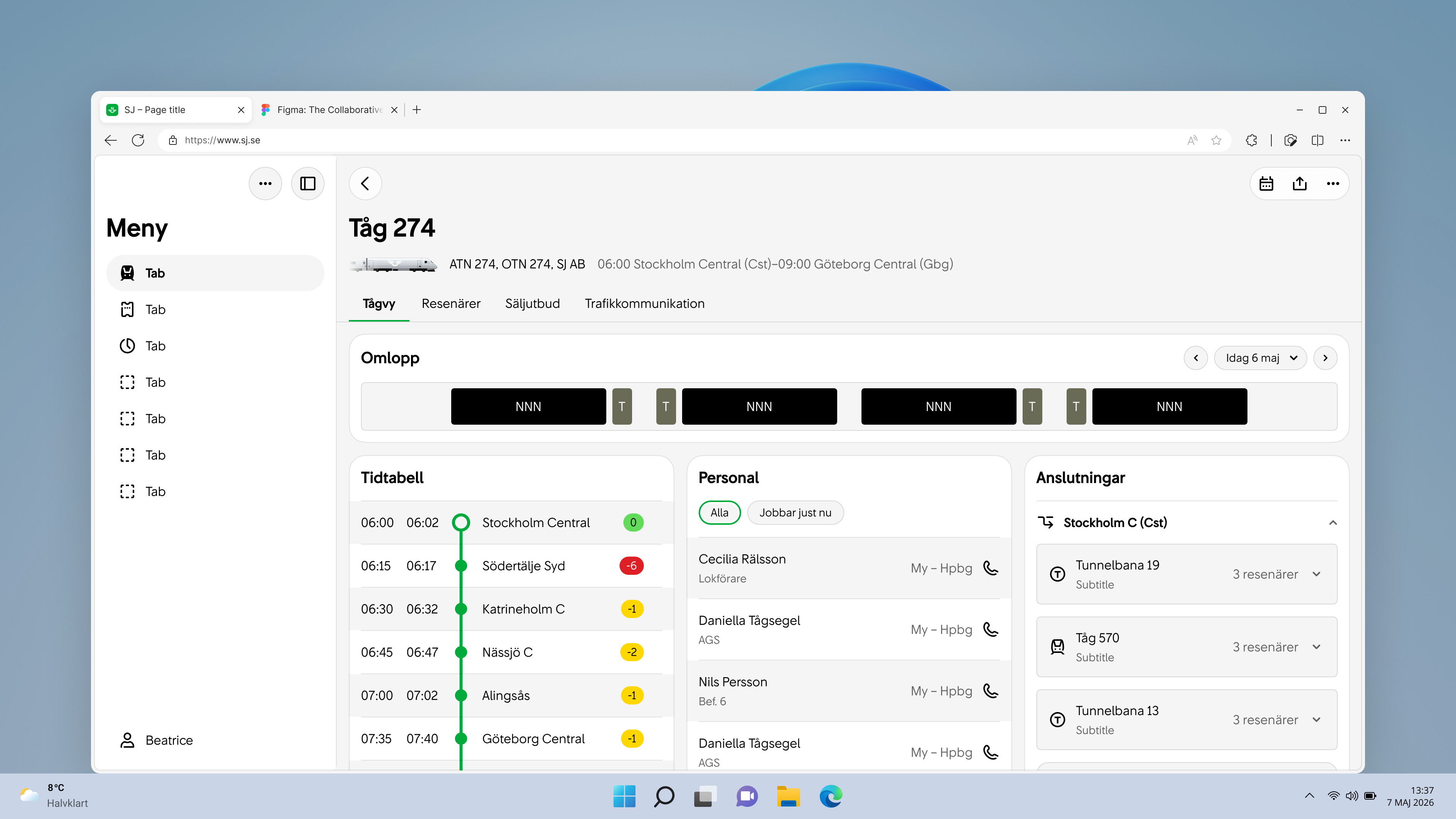Add page to favorites star
This screenshot has height=819, width=1456.
point(1216,140)
